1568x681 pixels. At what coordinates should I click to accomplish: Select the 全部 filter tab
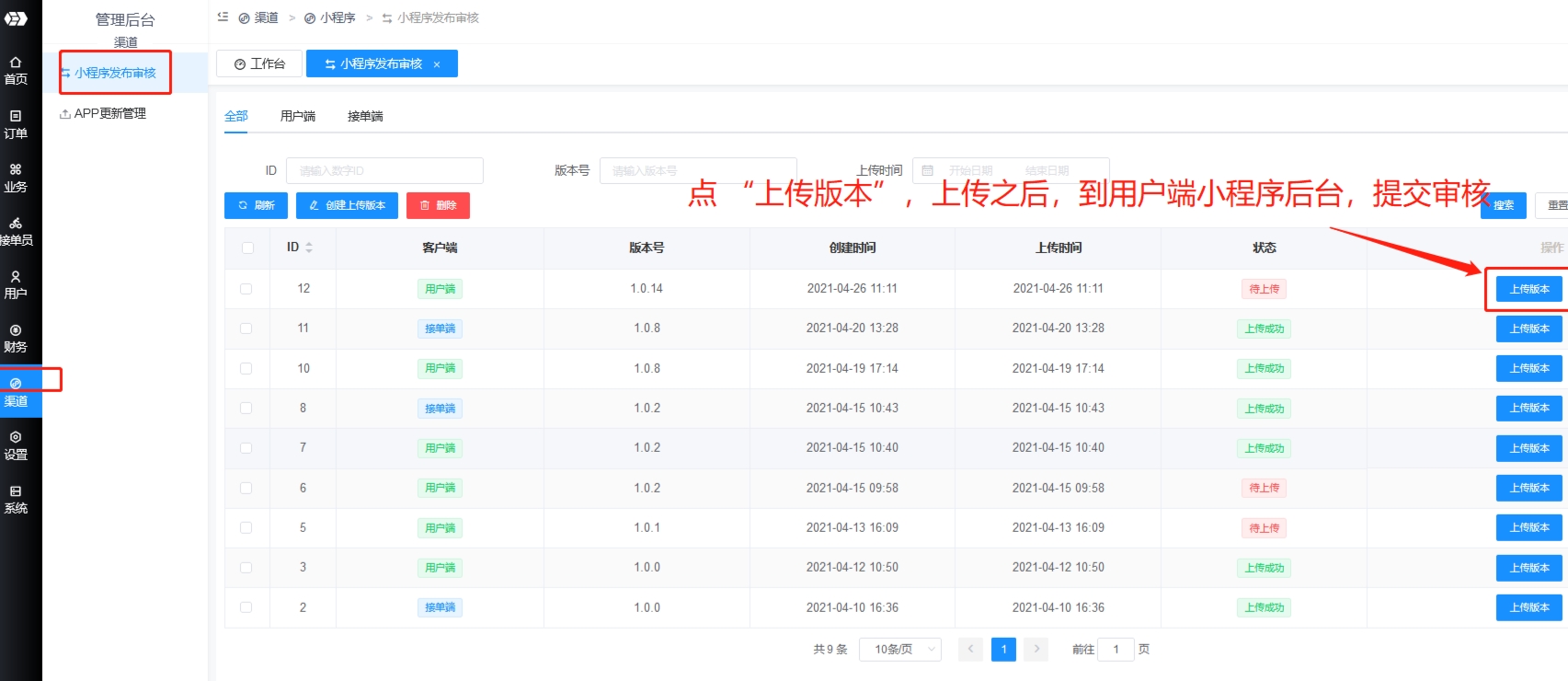tap(236, 116)
